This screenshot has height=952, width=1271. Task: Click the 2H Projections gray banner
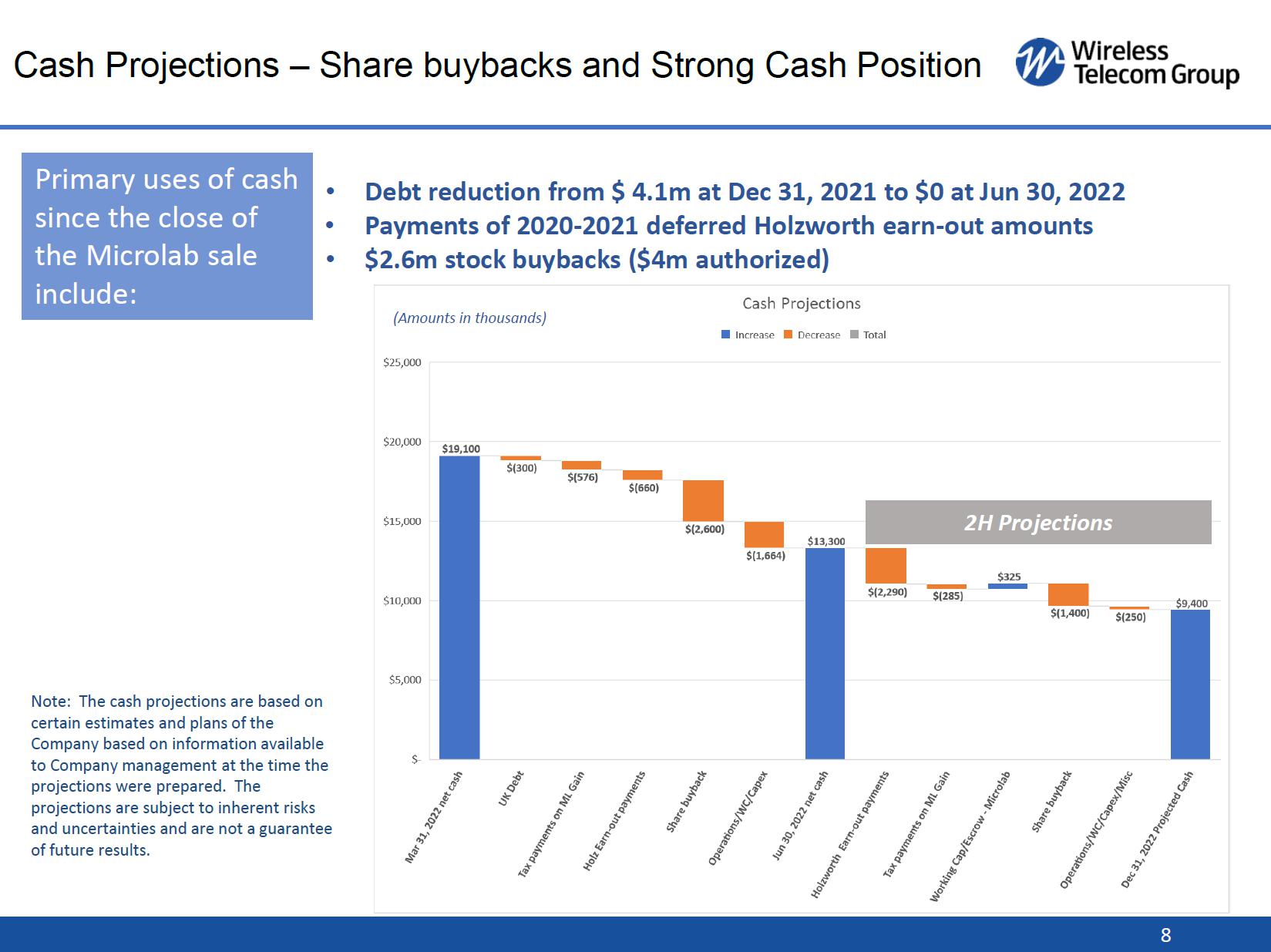[x=1037, y=523]
